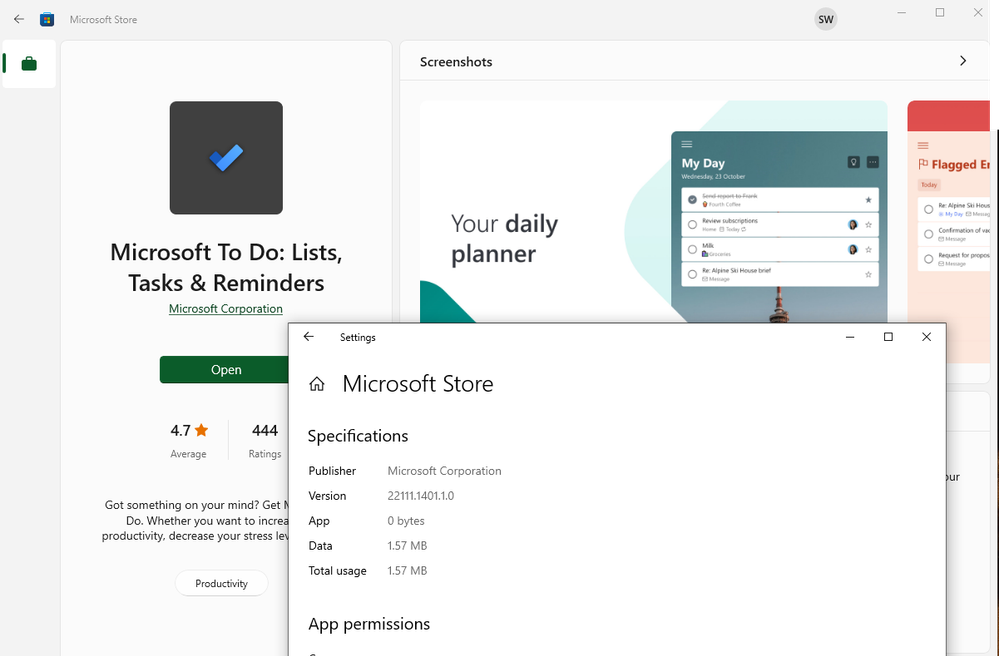The width and height of the screenshot is (999, 656).
Task: Go back in the Microsoft Store window
Action: (x=18, y=19)
